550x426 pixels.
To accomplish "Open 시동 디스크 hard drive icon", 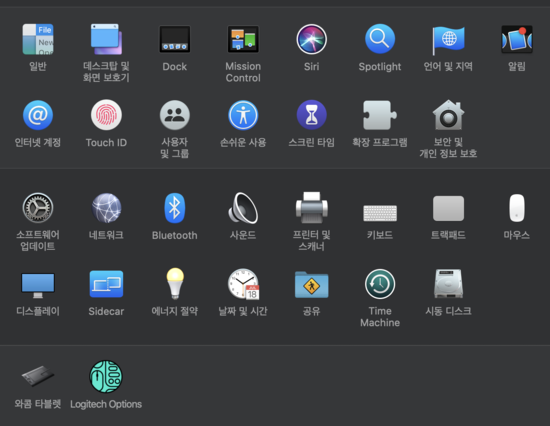I will point(448,284).
